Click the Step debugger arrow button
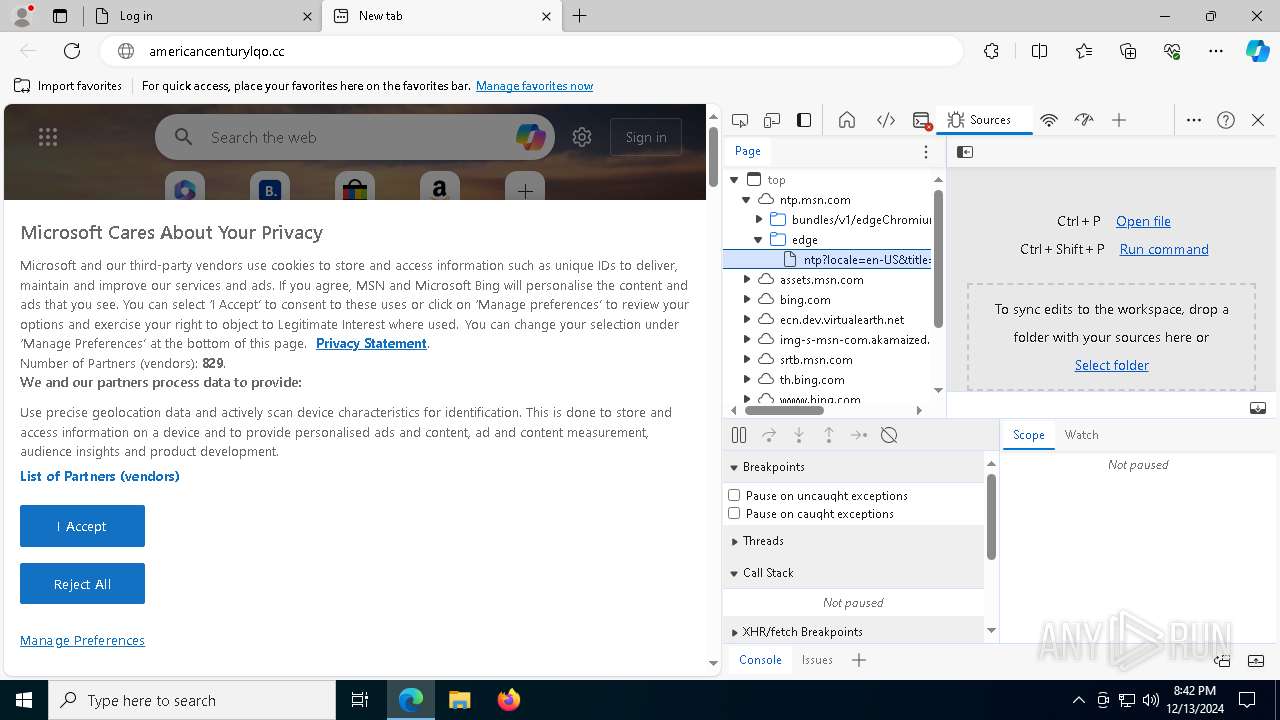The image size is (1280, 720). [859, 435]
